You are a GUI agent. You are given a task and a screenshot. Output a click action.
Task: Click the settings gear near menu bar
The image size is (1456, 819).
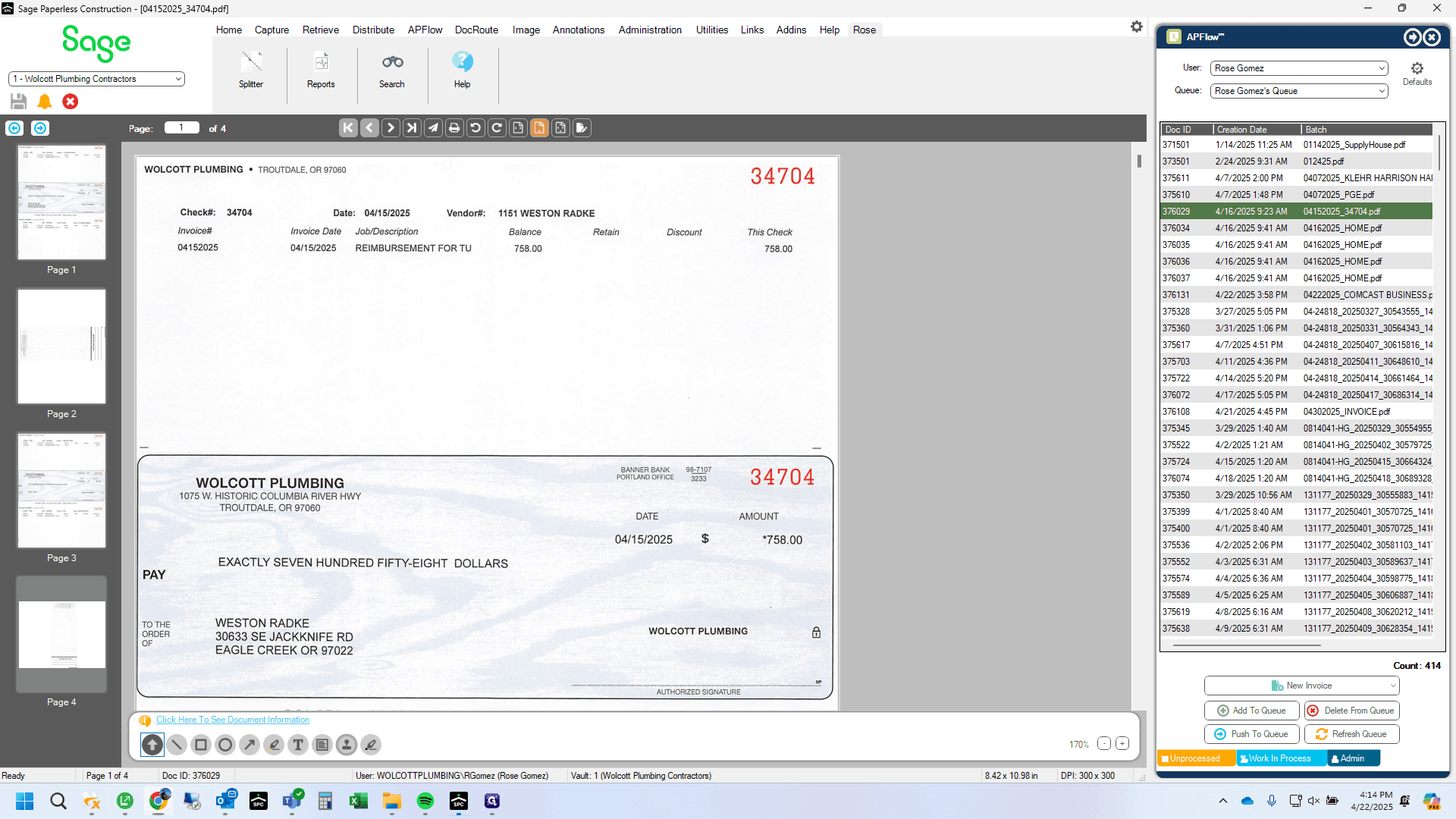point(1136,27)
